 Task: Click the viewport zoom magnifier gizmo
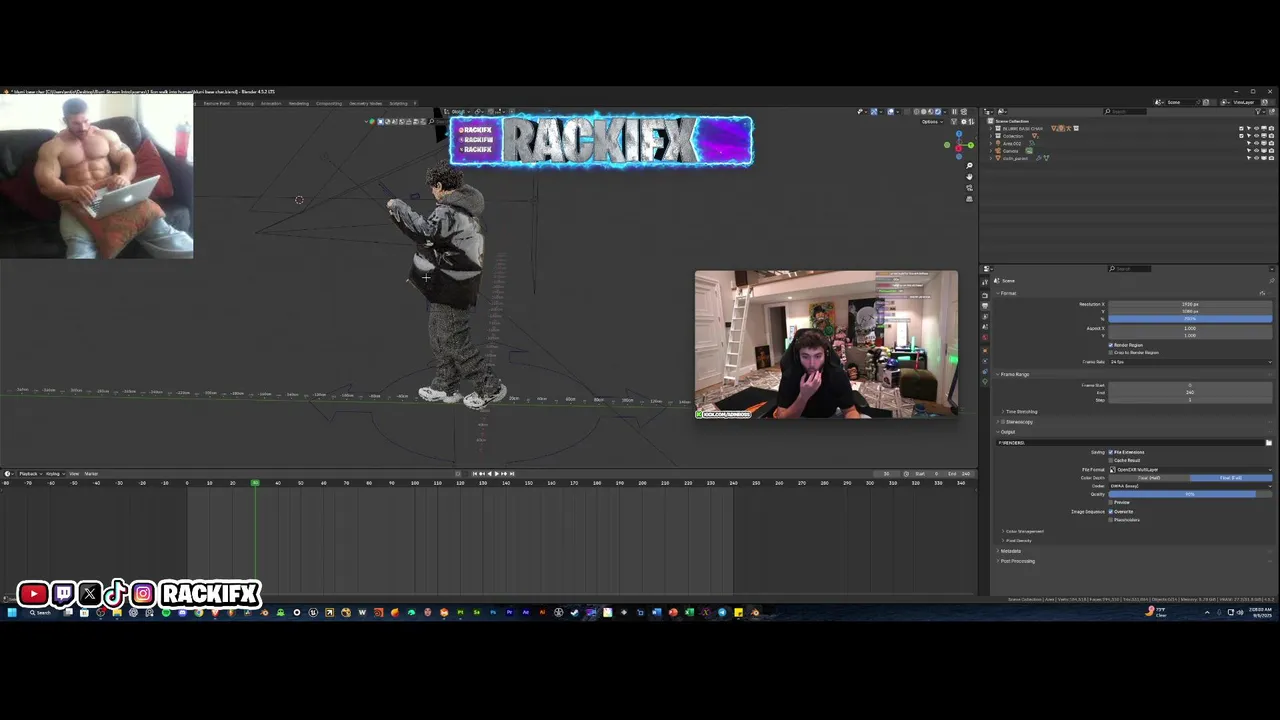tap(969, 166)
